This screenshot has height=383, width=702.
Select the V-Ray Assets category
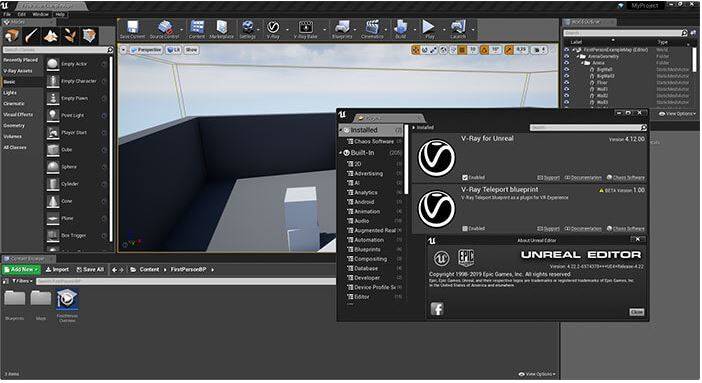click(18, 71)
